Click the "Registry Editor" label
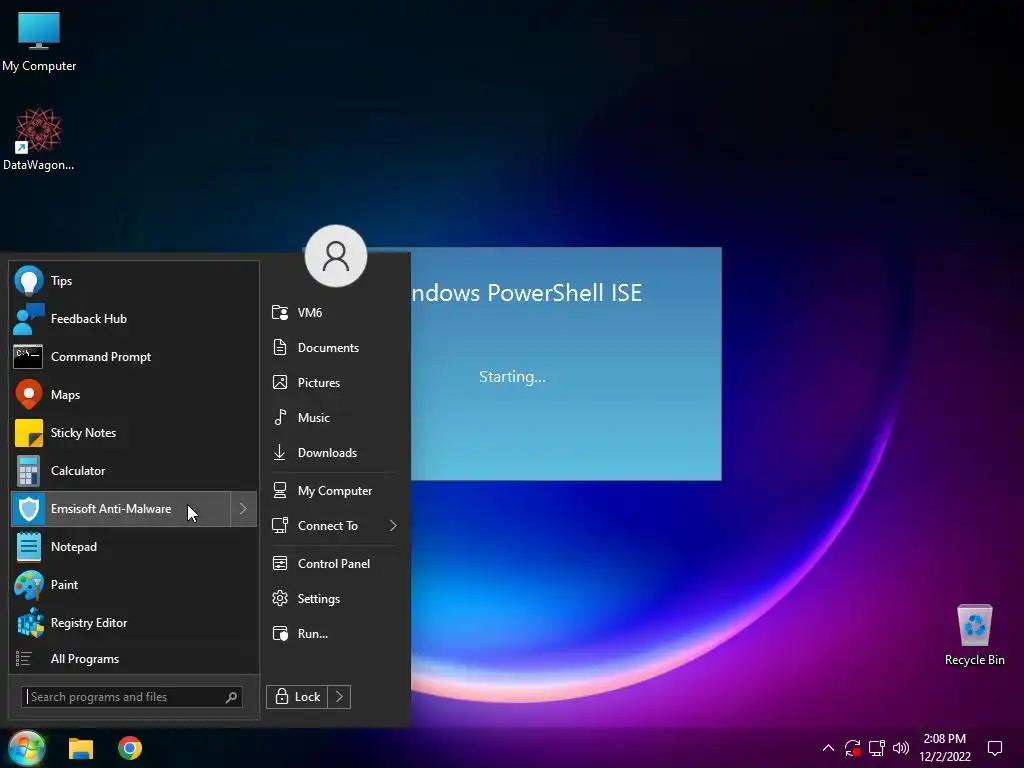 pos(89,623)
